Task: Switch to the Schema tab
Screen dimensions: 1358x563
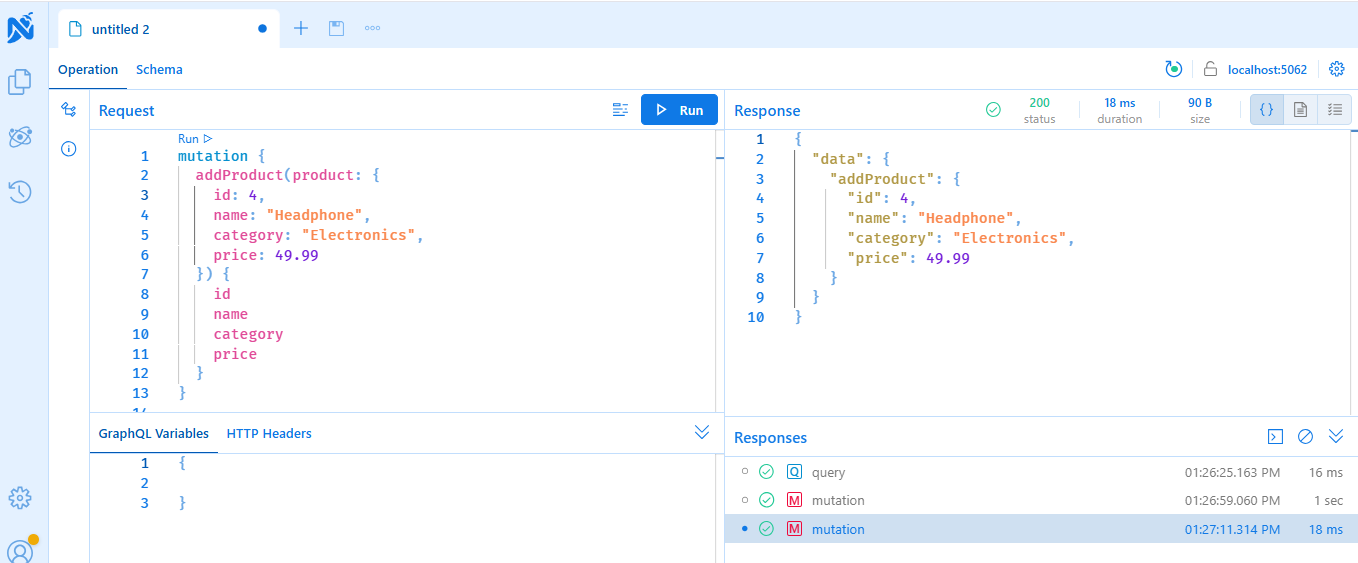Action: (x=159, y=70)
